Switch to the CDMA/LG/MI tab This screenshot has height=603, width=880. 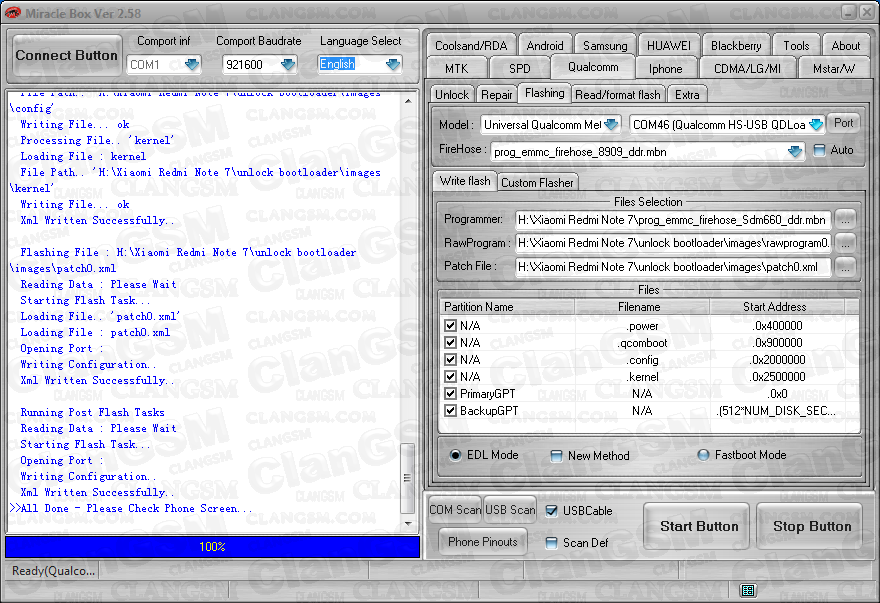(747, 68)
